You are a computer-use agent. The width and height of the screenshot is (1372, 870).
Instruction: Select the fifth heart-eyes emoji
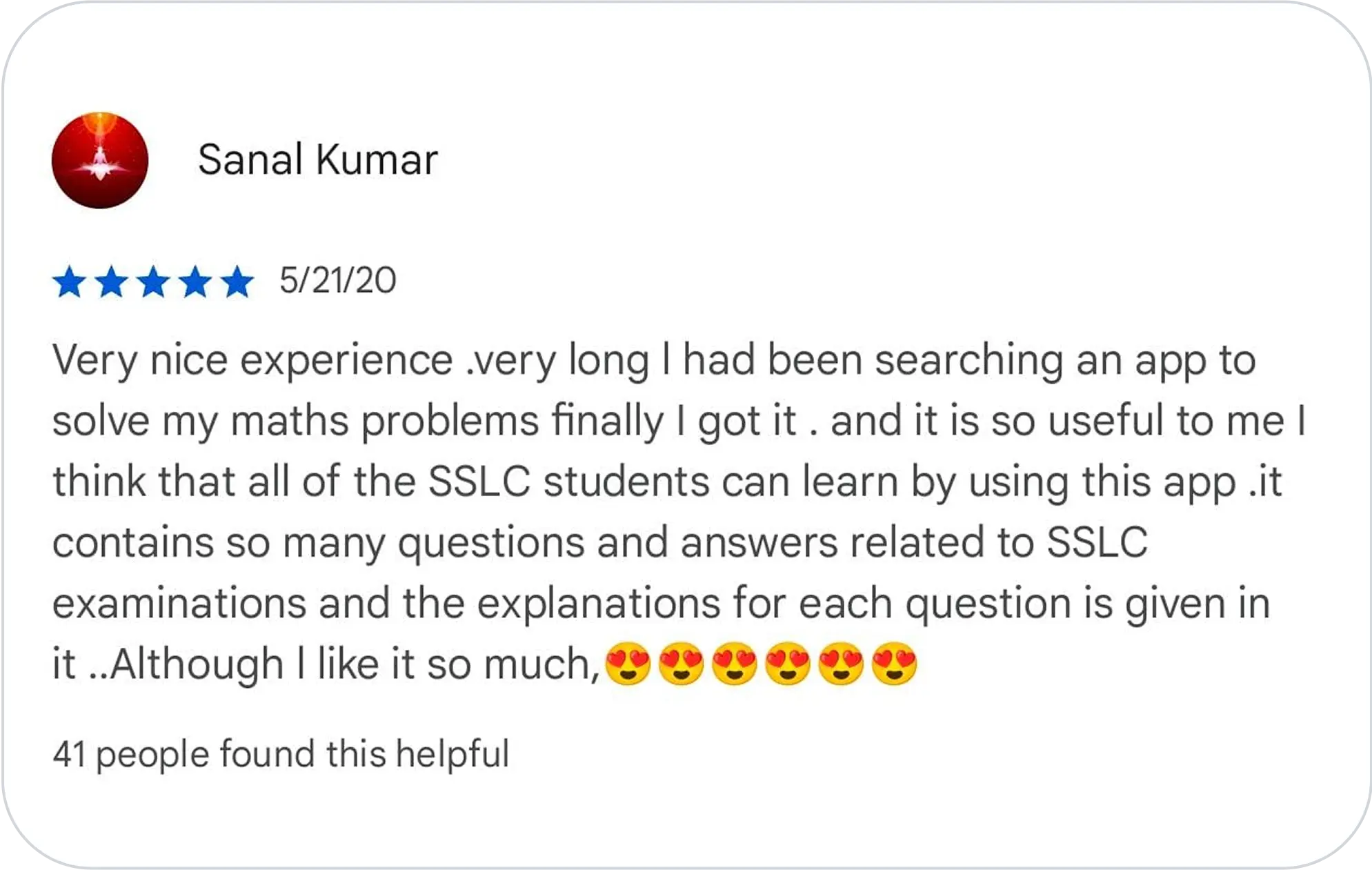click(x=841, y=664)
